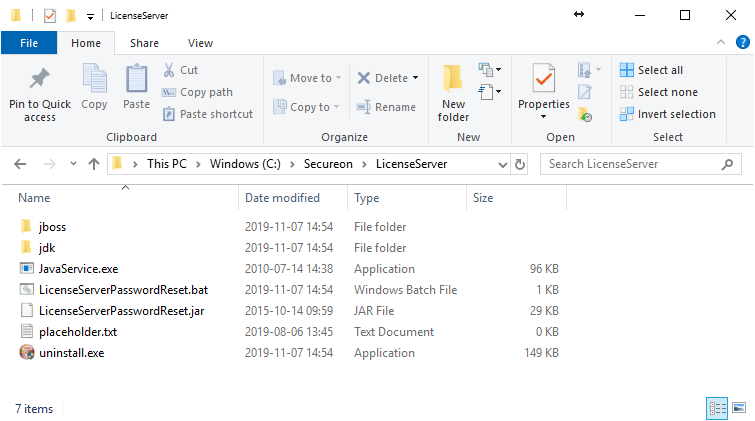Switch to large icons view layout
The width and height of the screenshot is (755, 421).
click(x=739, y=408)
